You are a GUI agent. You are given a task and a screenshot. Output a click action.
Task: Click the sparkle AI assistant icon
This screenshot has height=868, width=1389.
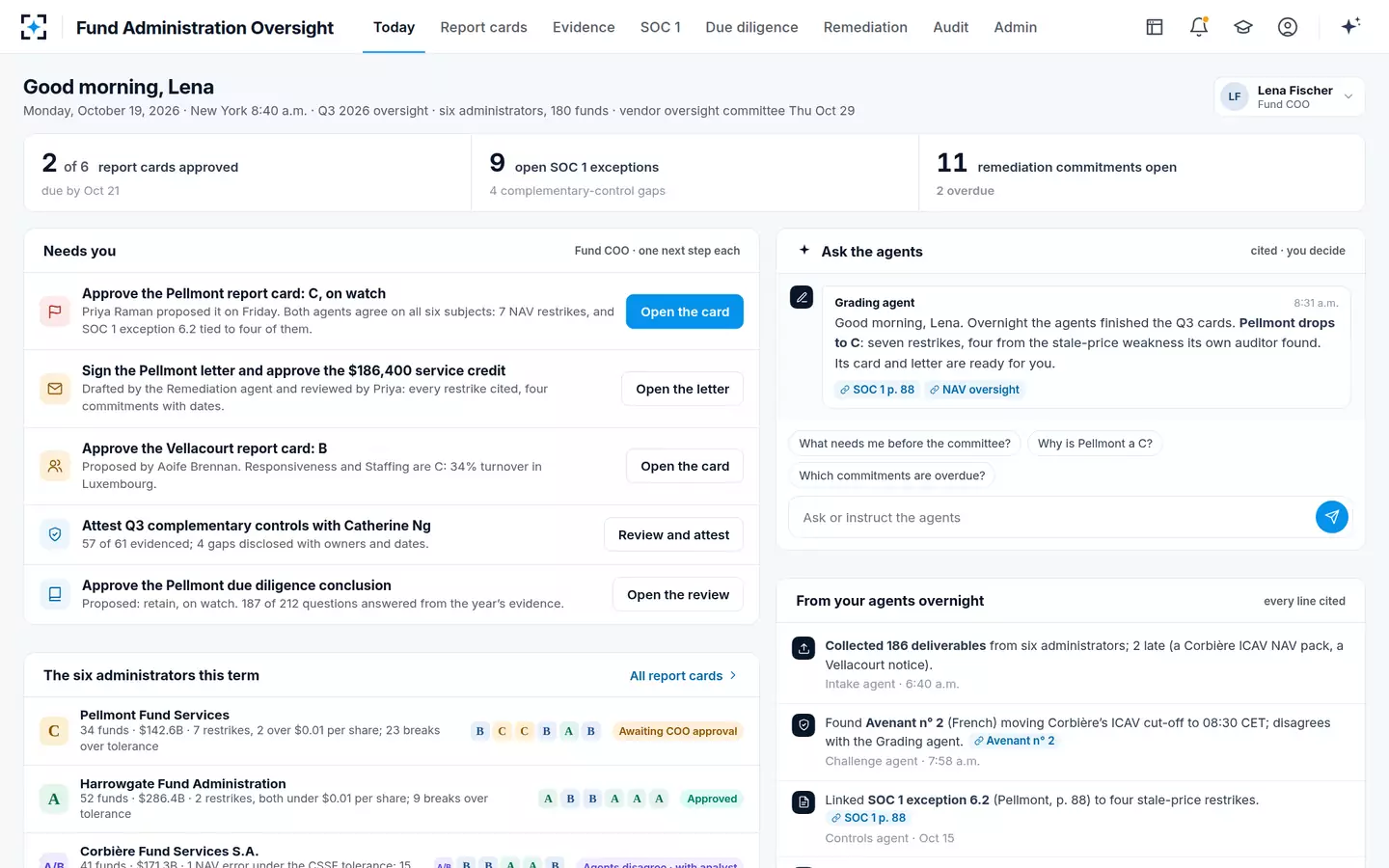[x=1350, y=26]
